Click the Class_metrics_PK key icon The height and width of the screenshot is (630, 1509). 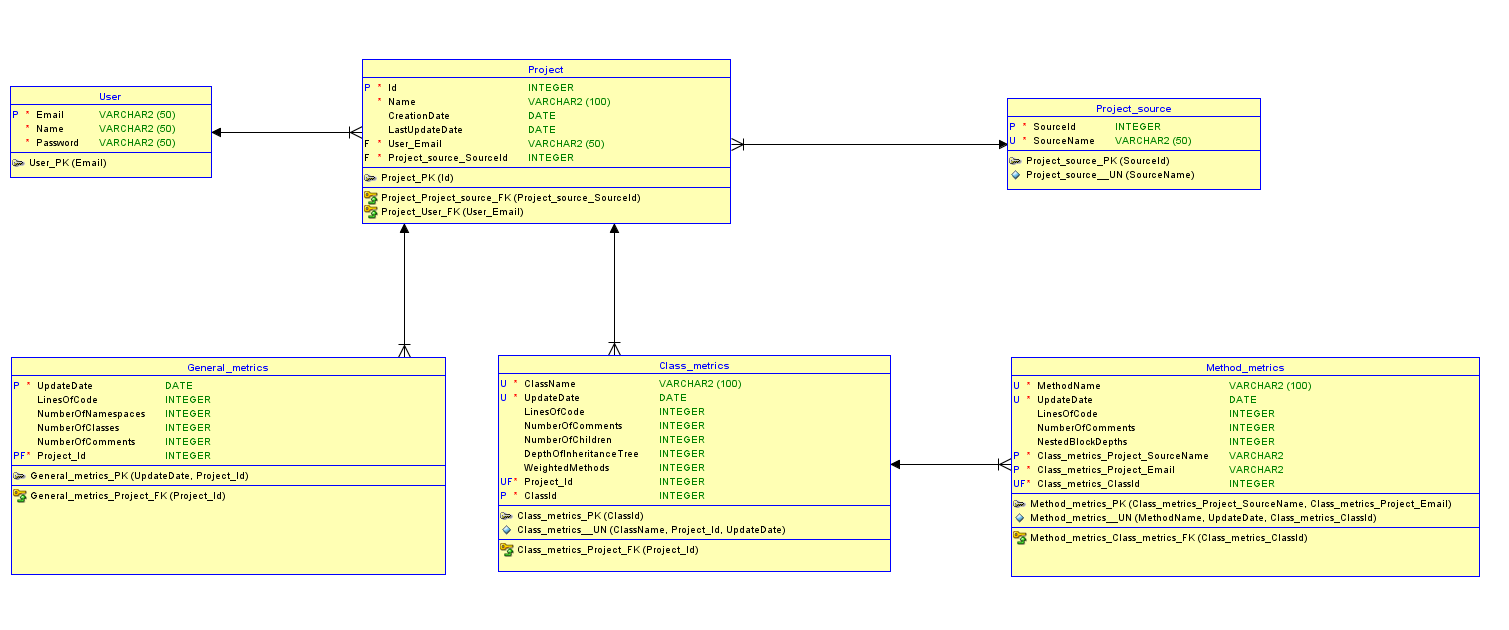coord(506,516)
